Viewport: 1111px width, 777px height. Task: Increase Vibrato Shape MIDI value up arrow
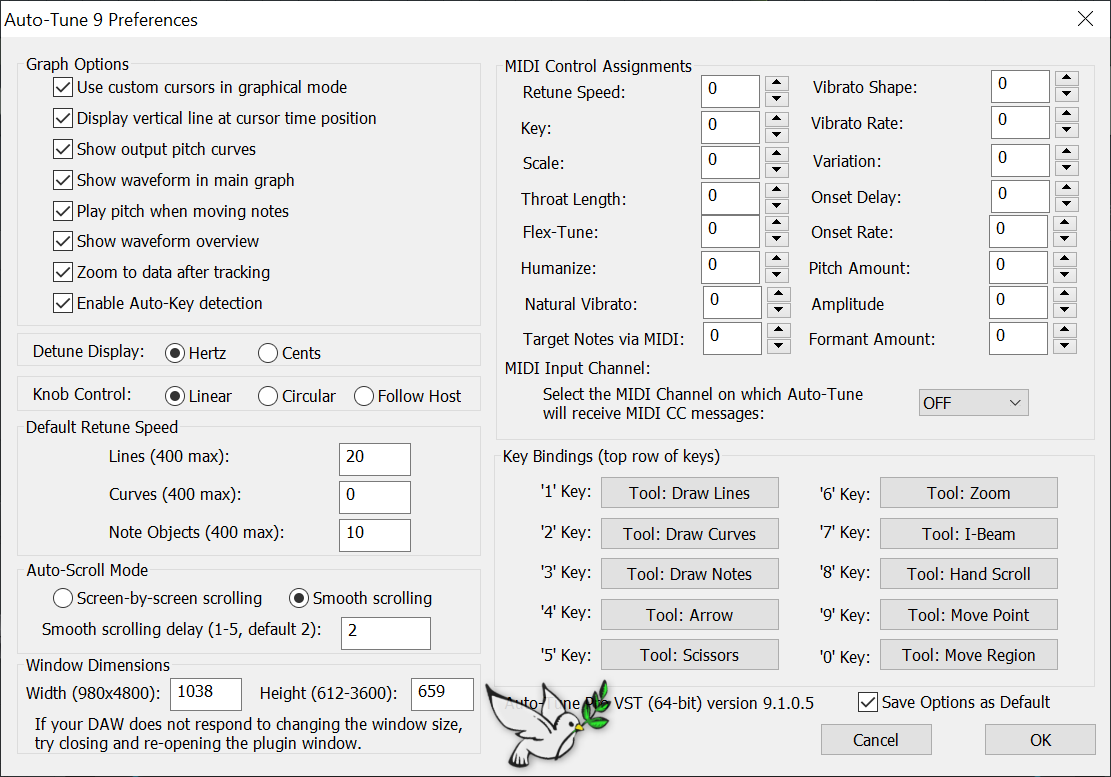[x=1066, y=79]
